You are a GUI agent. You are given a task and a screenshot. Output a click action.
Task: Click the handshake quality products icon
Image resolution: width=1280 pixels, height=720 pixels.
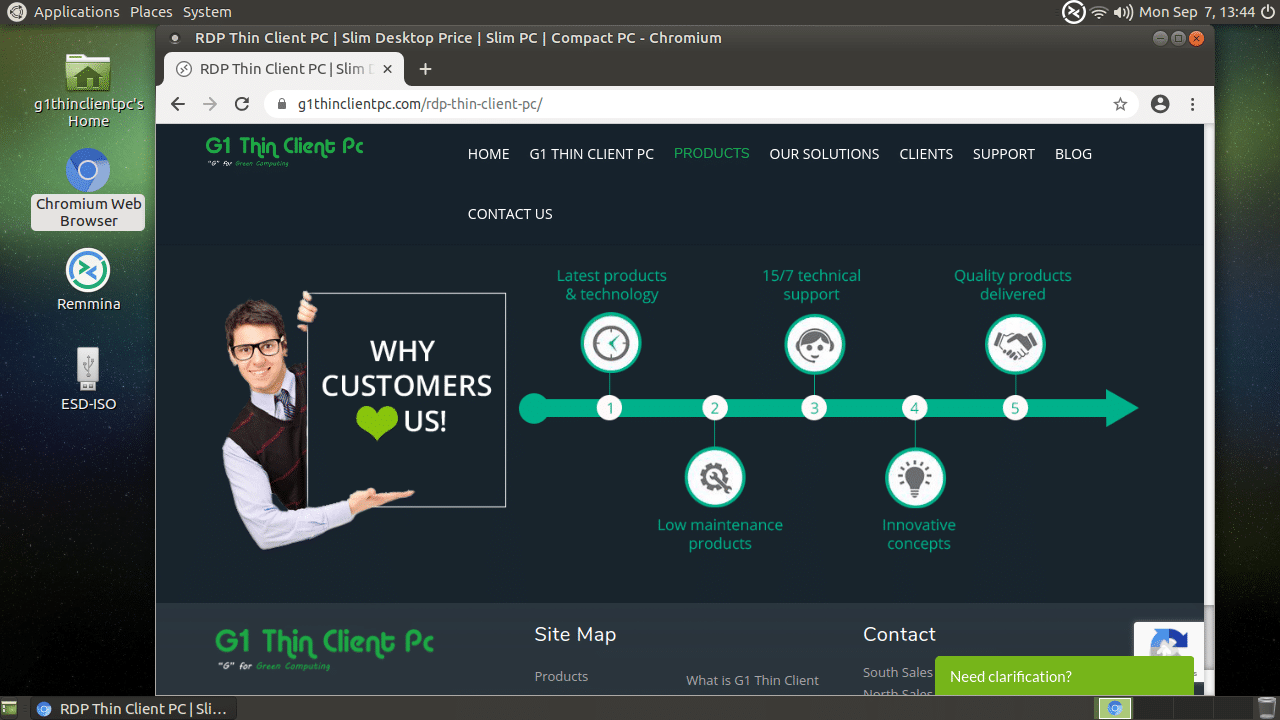(1015, 344)
